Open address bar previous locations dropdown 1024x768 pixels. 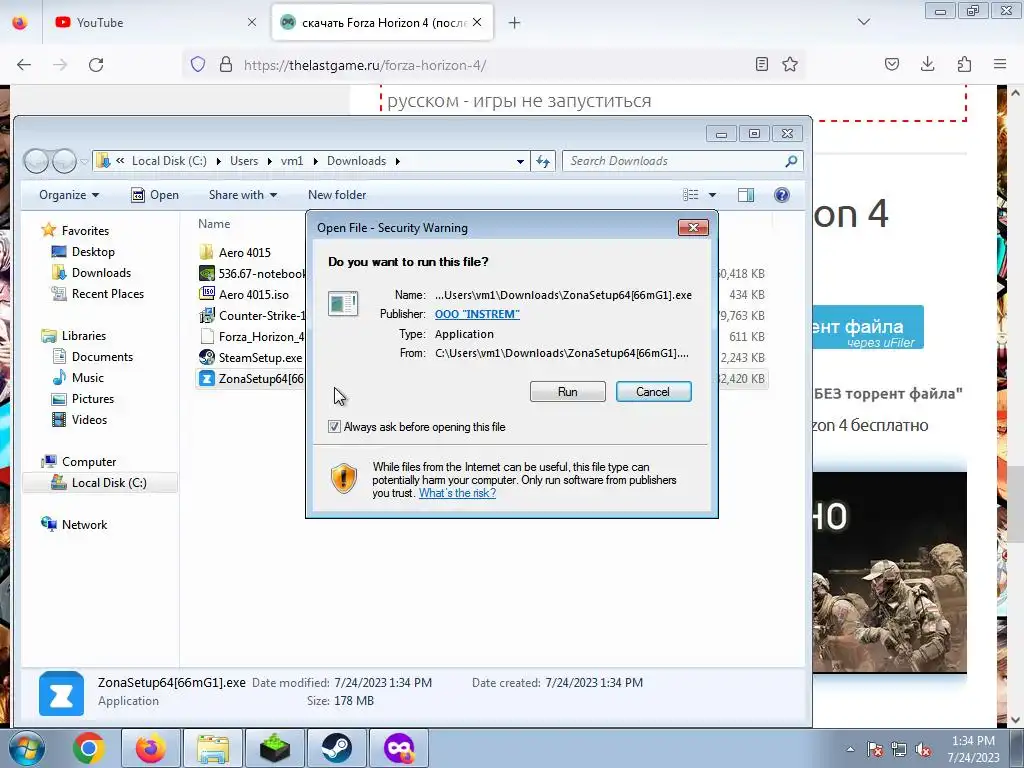[520, 161]
